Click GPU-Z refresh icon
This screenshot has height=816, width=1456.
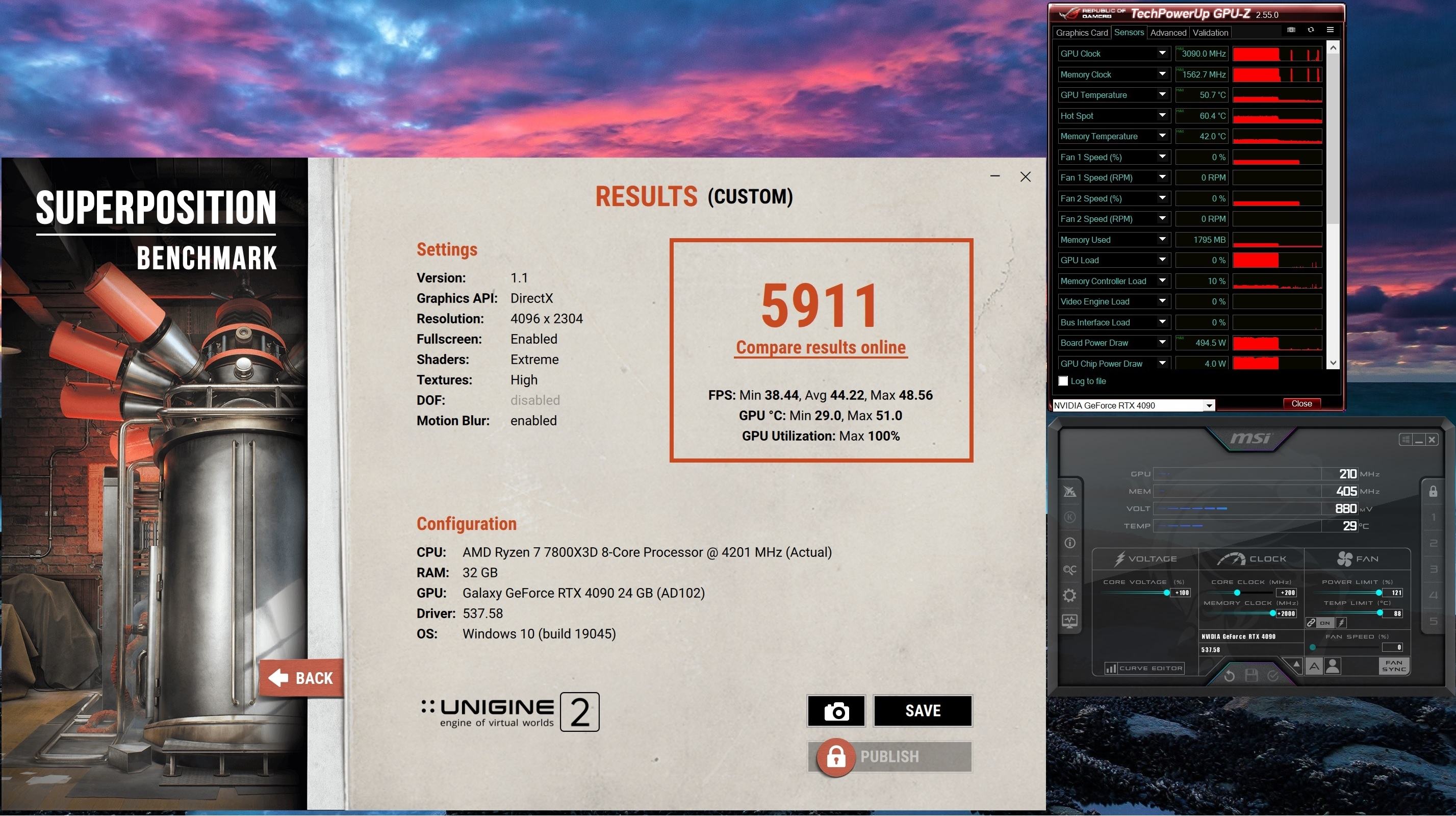point(1311,30)
